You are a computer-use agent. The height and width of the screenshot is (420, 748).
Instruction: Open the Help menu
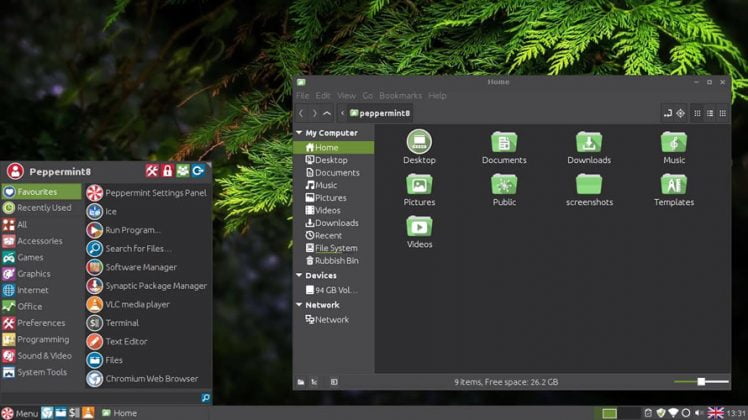(437, 95)
